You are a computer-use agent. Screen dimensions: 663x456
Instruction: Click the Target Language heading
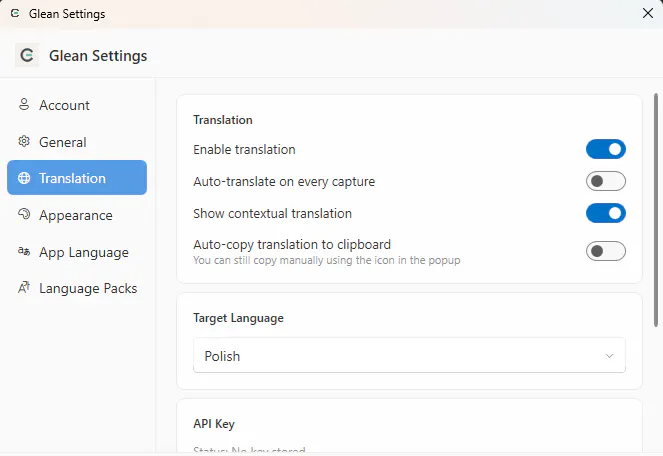238,318
